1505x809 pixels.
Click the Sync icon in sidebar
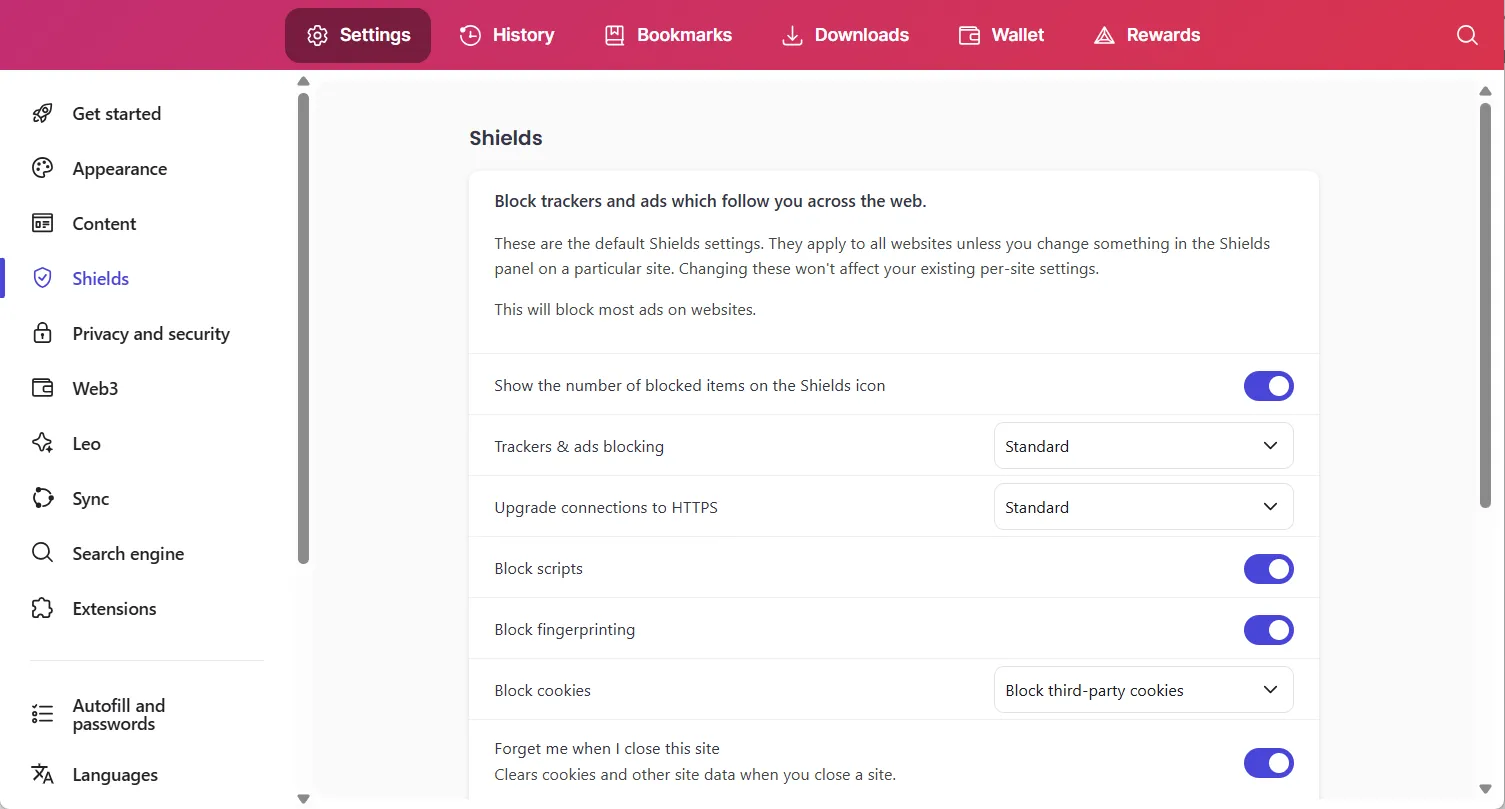point(42,499)
